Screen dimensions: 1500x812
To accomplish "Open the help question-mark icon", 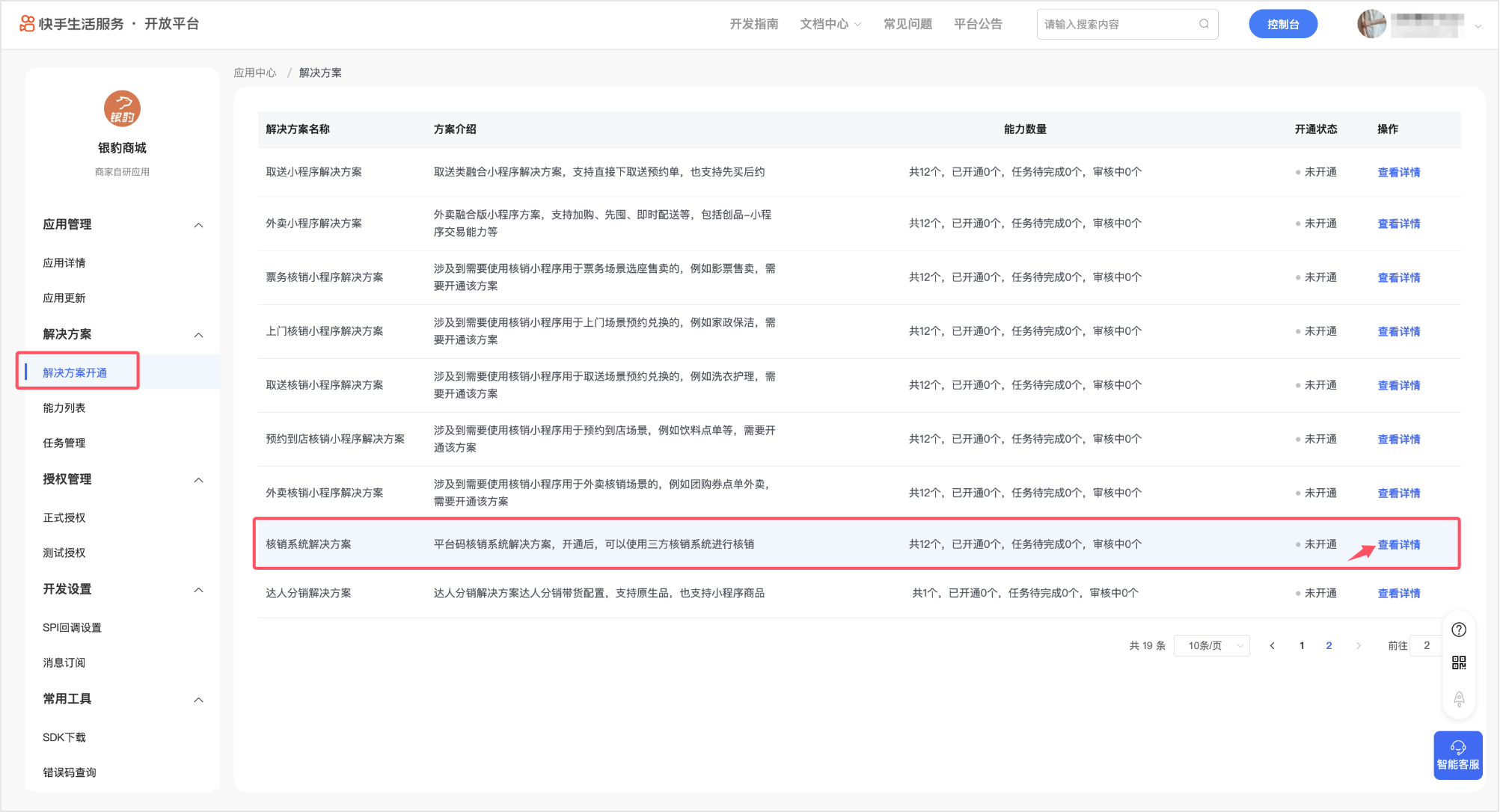I will [x=1458, y=630].
